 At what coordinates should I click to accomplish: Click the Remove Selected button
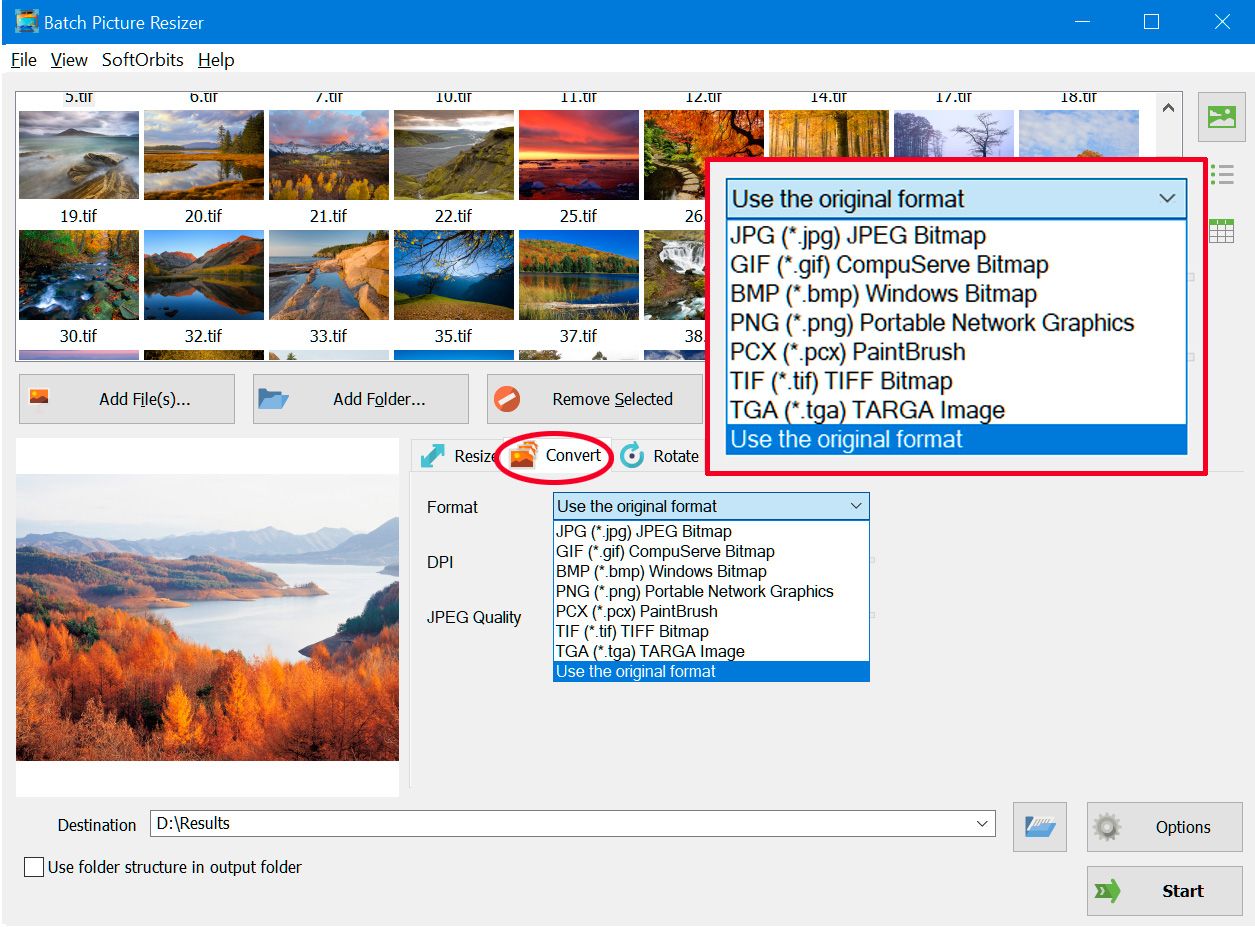(x=594, y=399)
